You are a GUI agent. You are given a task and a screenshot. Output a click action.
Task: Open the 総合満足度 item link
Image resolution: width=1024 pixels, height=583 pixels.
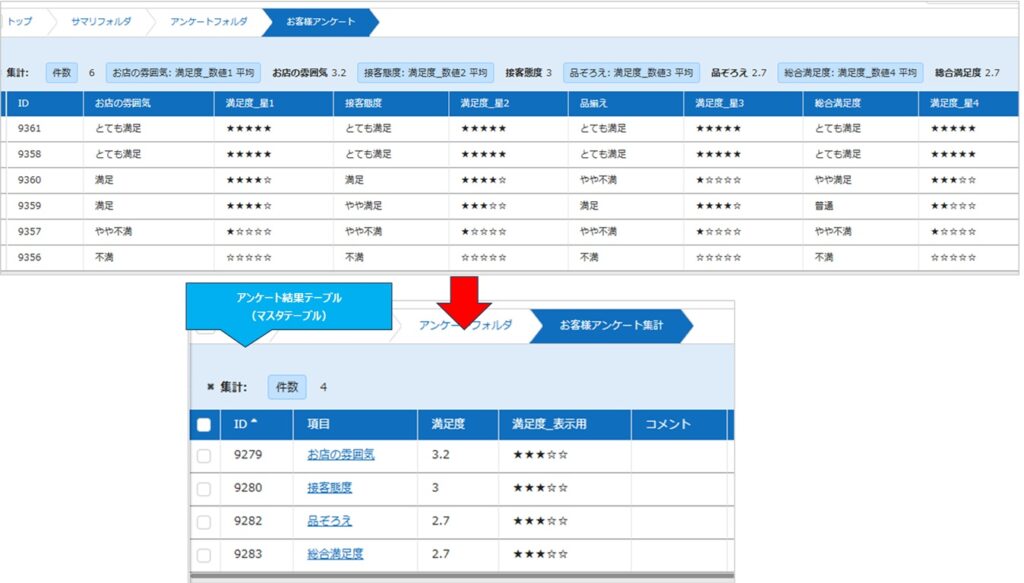[335, 554]
